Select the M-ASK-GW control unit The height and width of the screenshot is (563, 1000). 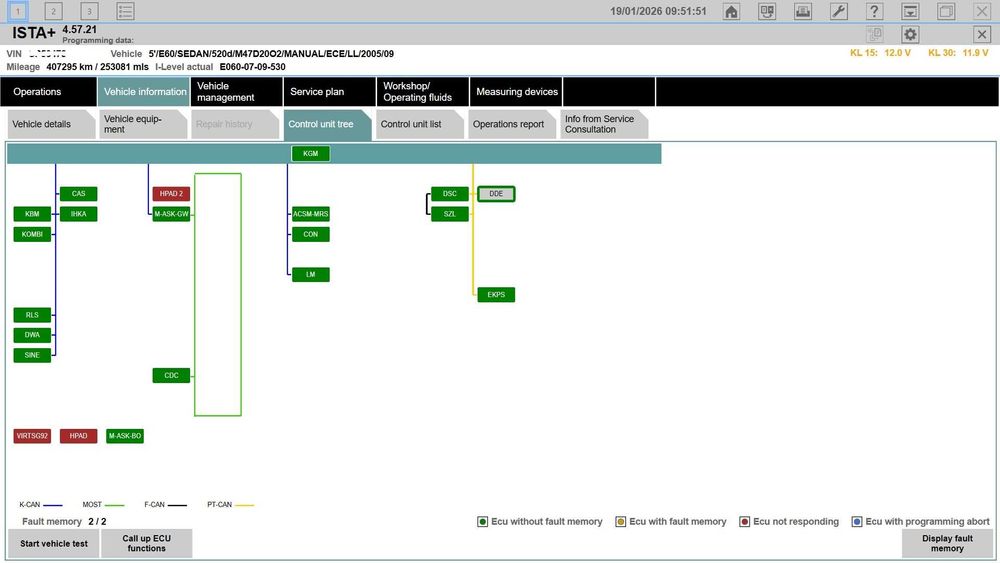[171, 214]
